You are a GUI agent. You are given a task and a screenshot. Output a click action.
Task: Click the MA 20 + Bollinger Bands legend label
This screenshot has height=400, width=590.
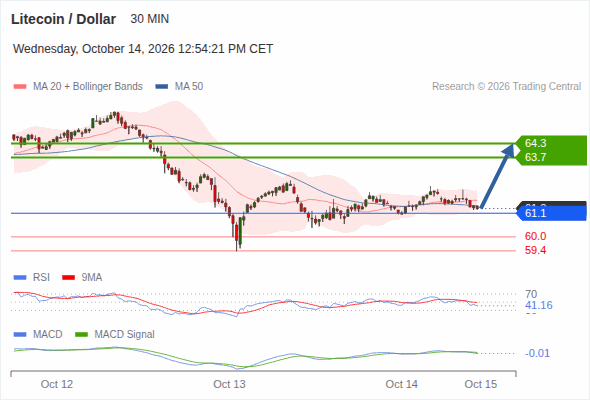click(x=88, y=87)
